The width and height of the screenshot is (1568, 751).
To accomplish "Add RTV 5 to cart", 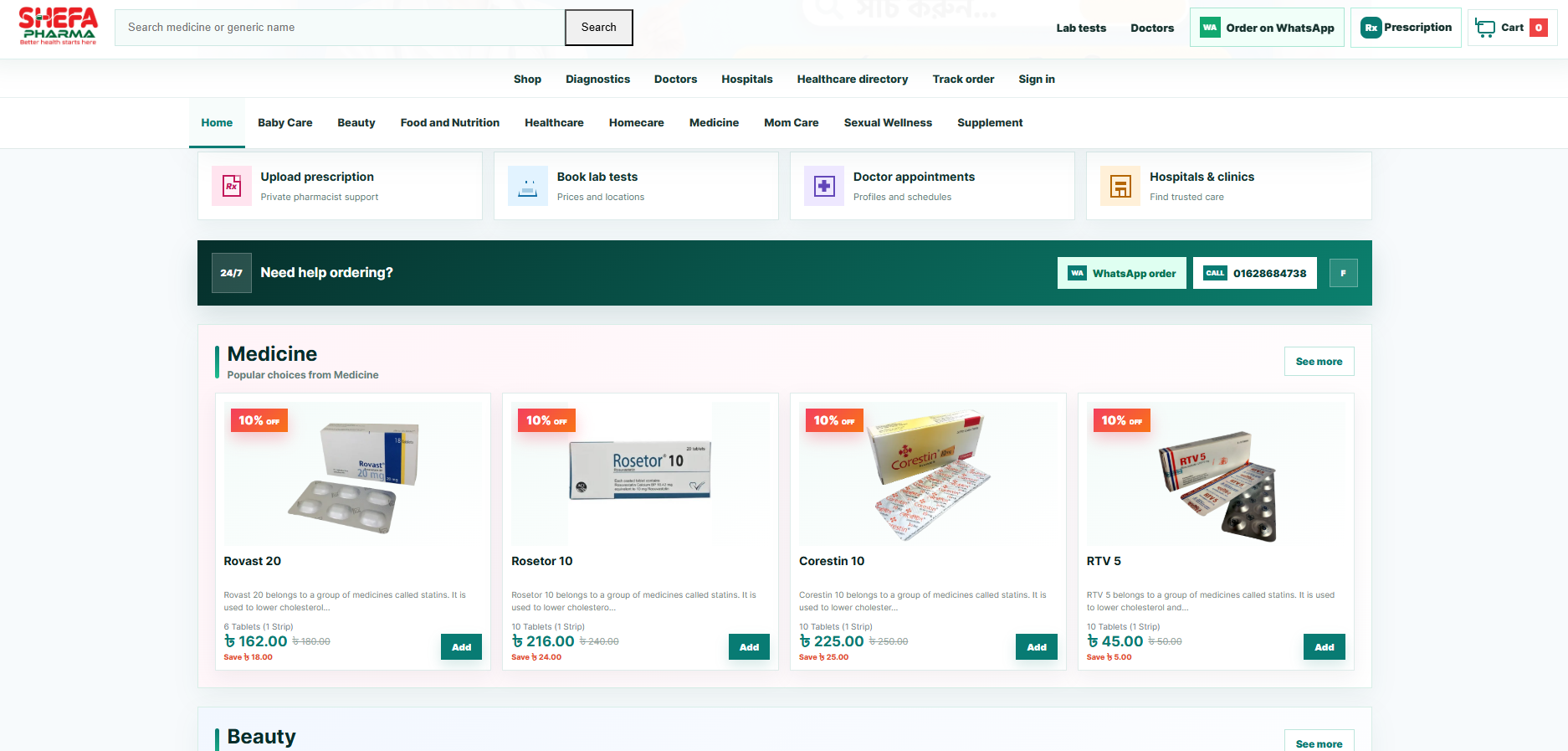I will coord(1325,647).
